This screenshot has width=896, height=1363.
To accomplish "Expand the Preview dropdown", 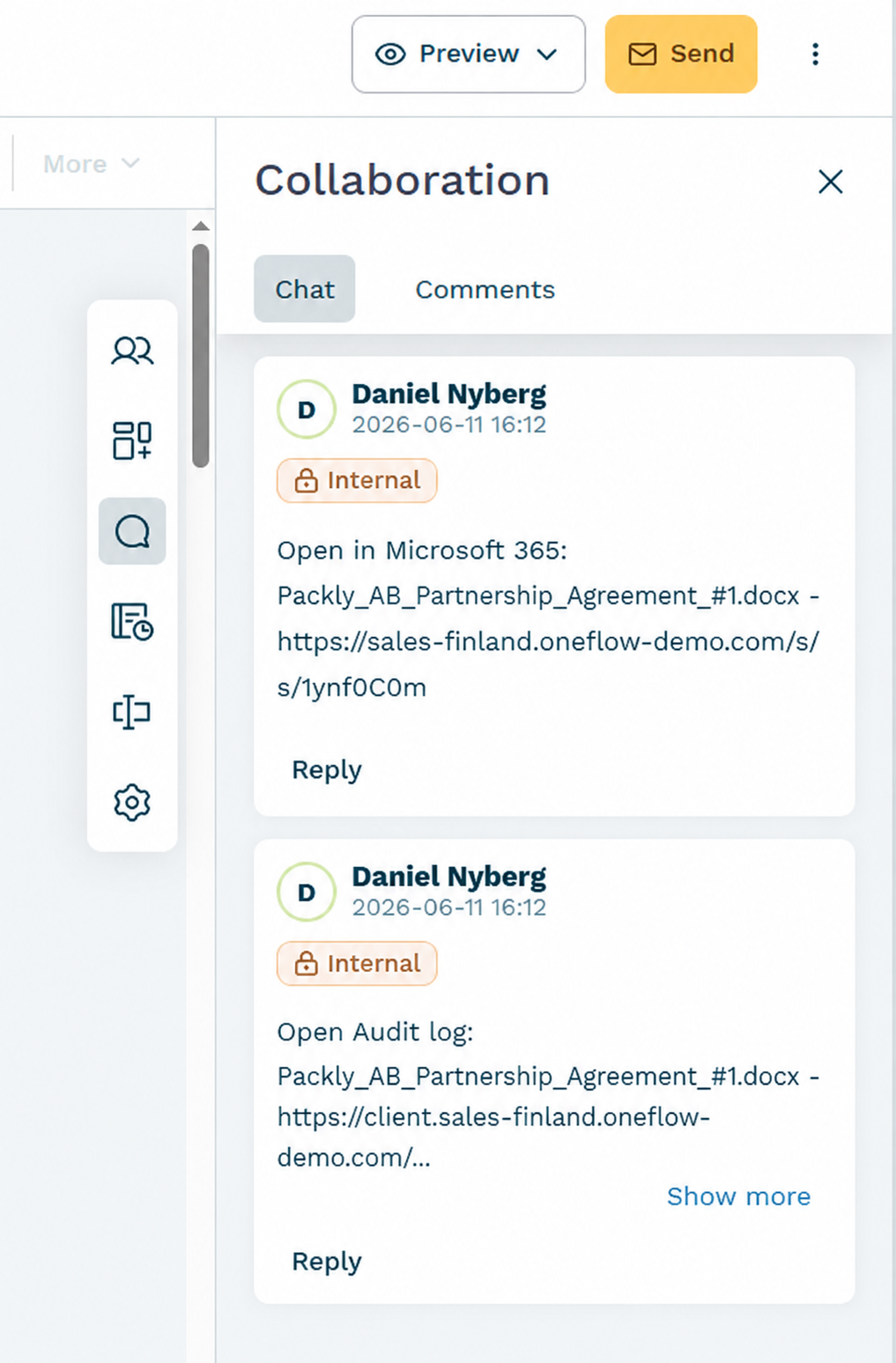I will pyautogui.click(x=469, y=54).
